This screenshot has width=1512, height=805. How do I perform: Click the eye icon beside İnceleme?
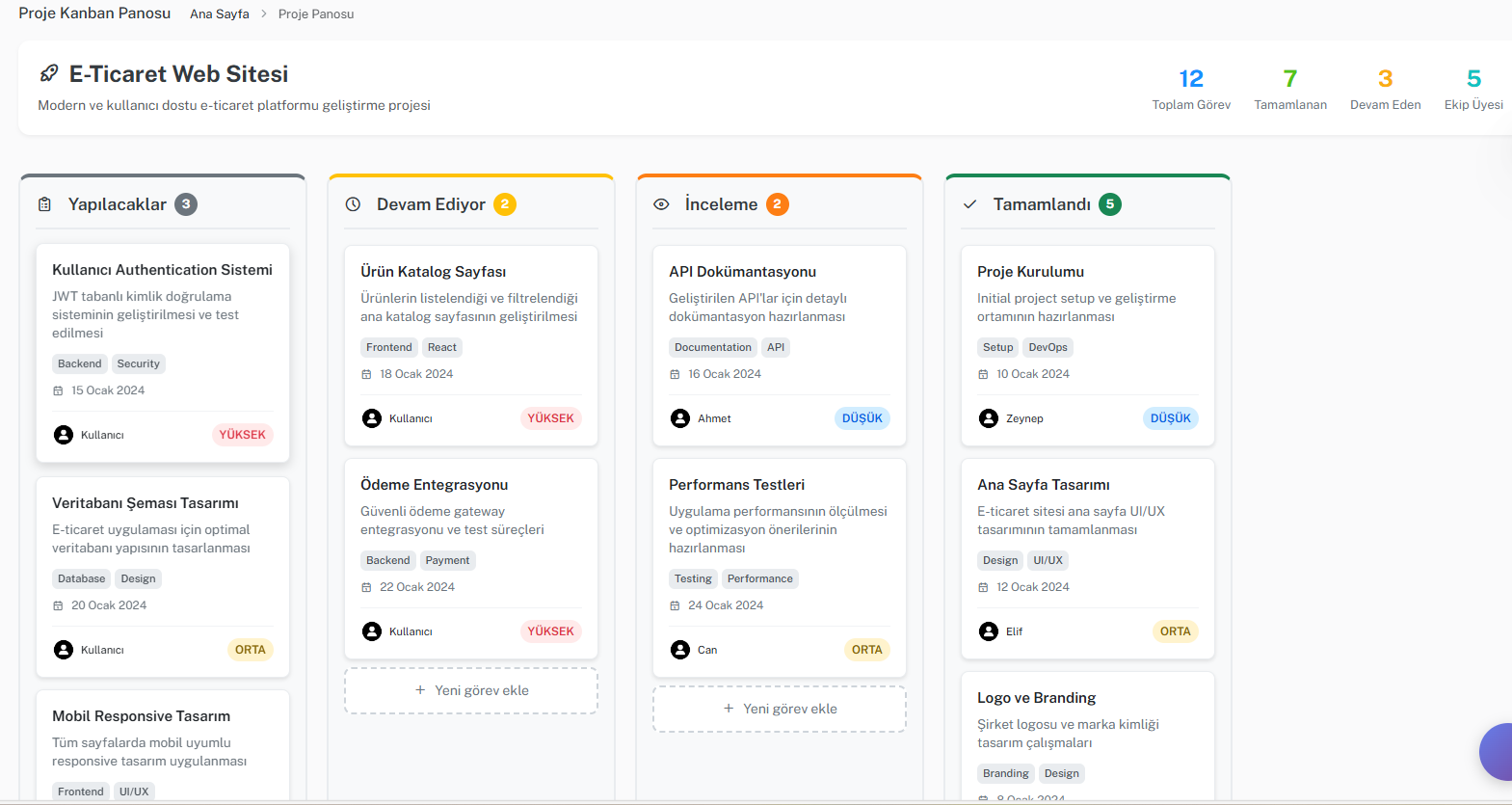pyautogui.click(x=661, y=204)
